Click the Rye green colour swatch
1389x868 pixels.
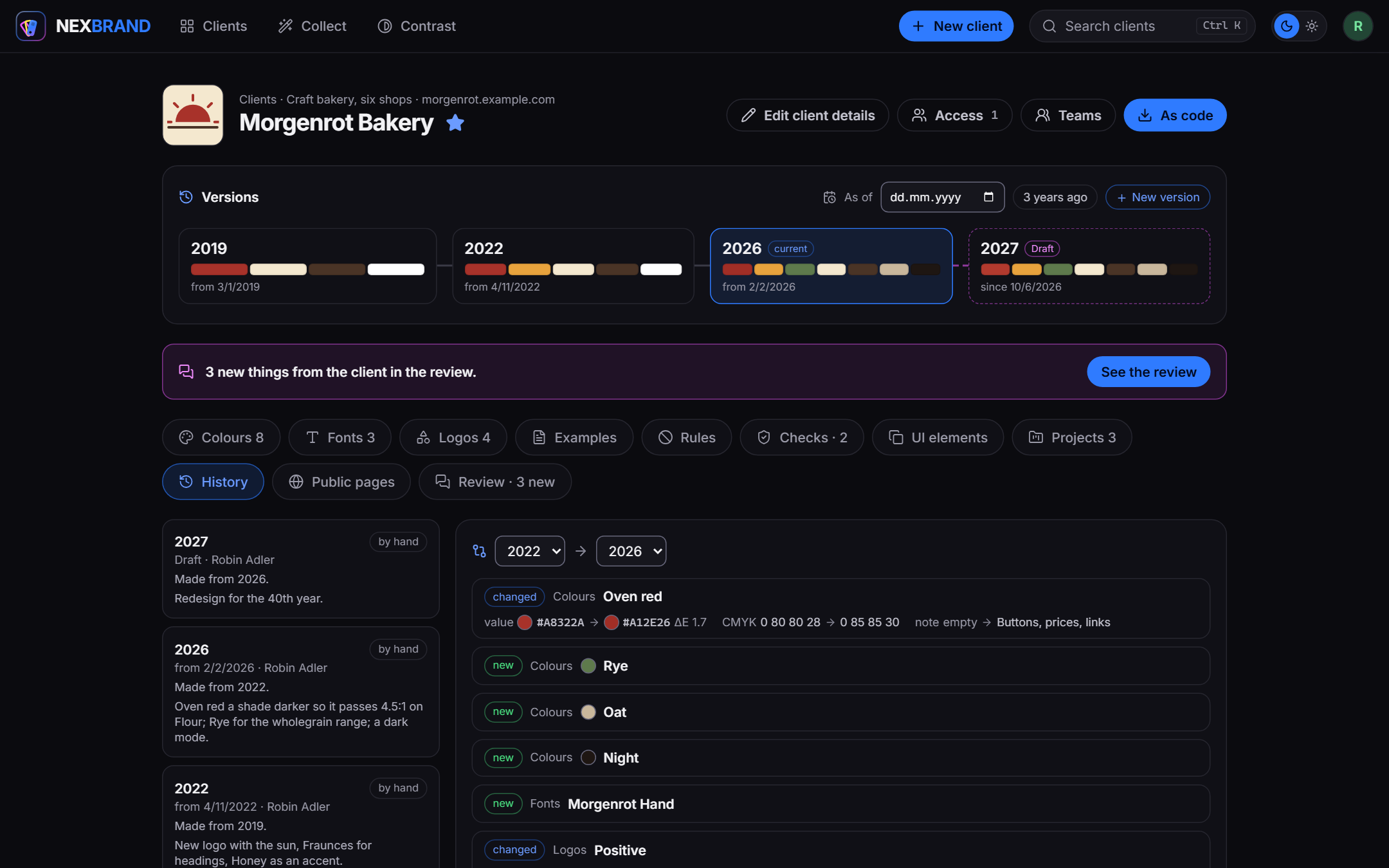(588, 665)
